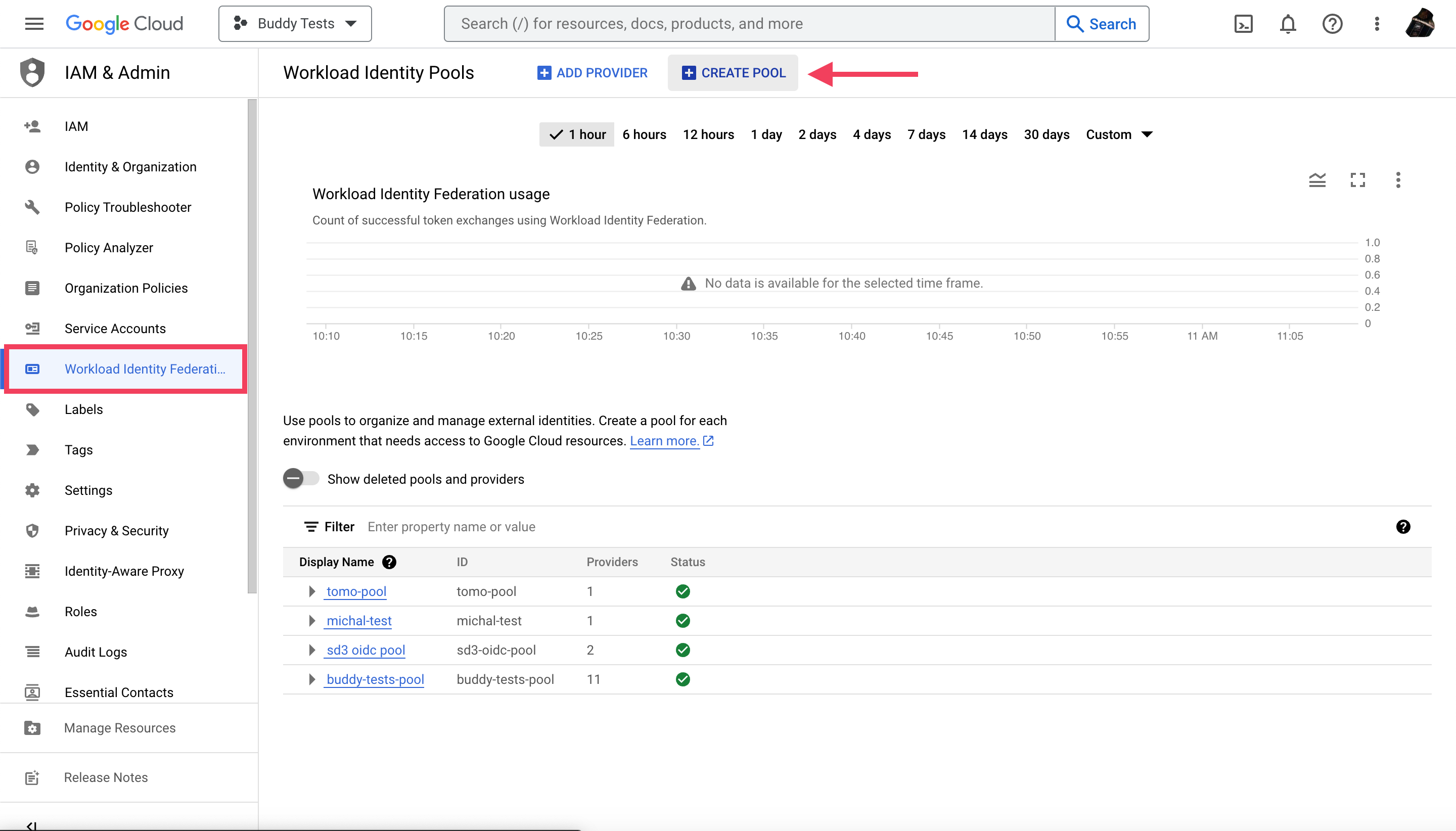Click the CREATE POOL button
Image resolution: width=1456 pixels, height=831 pixels.
point(733,72)
